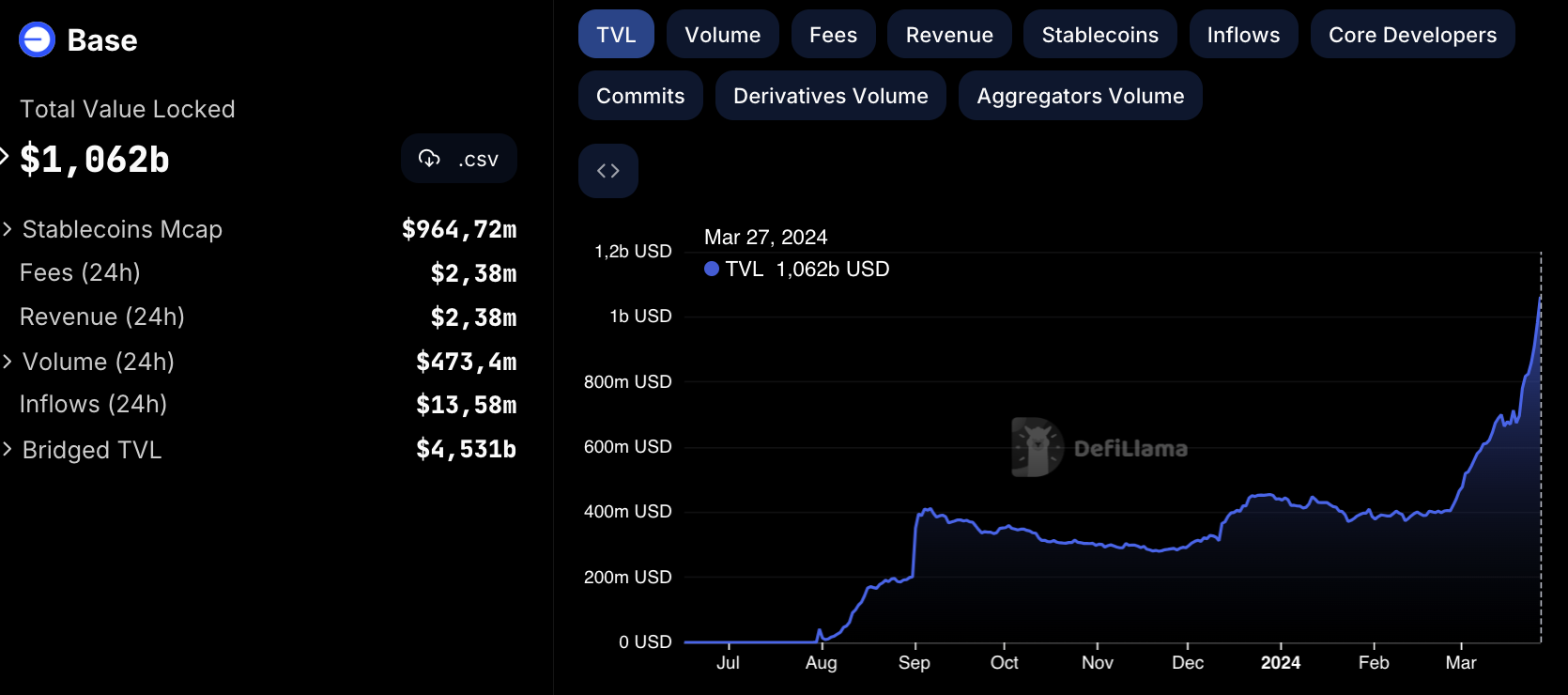Click the $13,58m inflows value
The width and height of the screenshot is (1568, 695).
pyautogui.click(x=467, y=405)
